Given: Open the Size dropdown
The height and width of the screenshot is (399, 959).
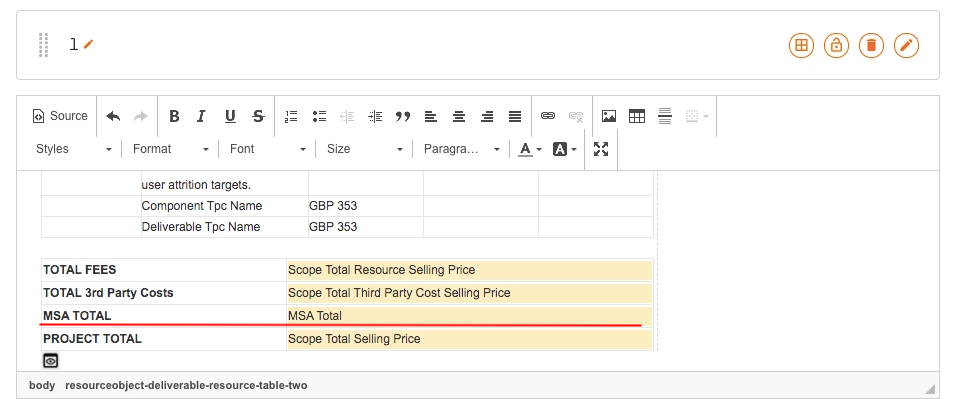Looking at the screenshot, I should pyautogui.click(x=365, y=149).
